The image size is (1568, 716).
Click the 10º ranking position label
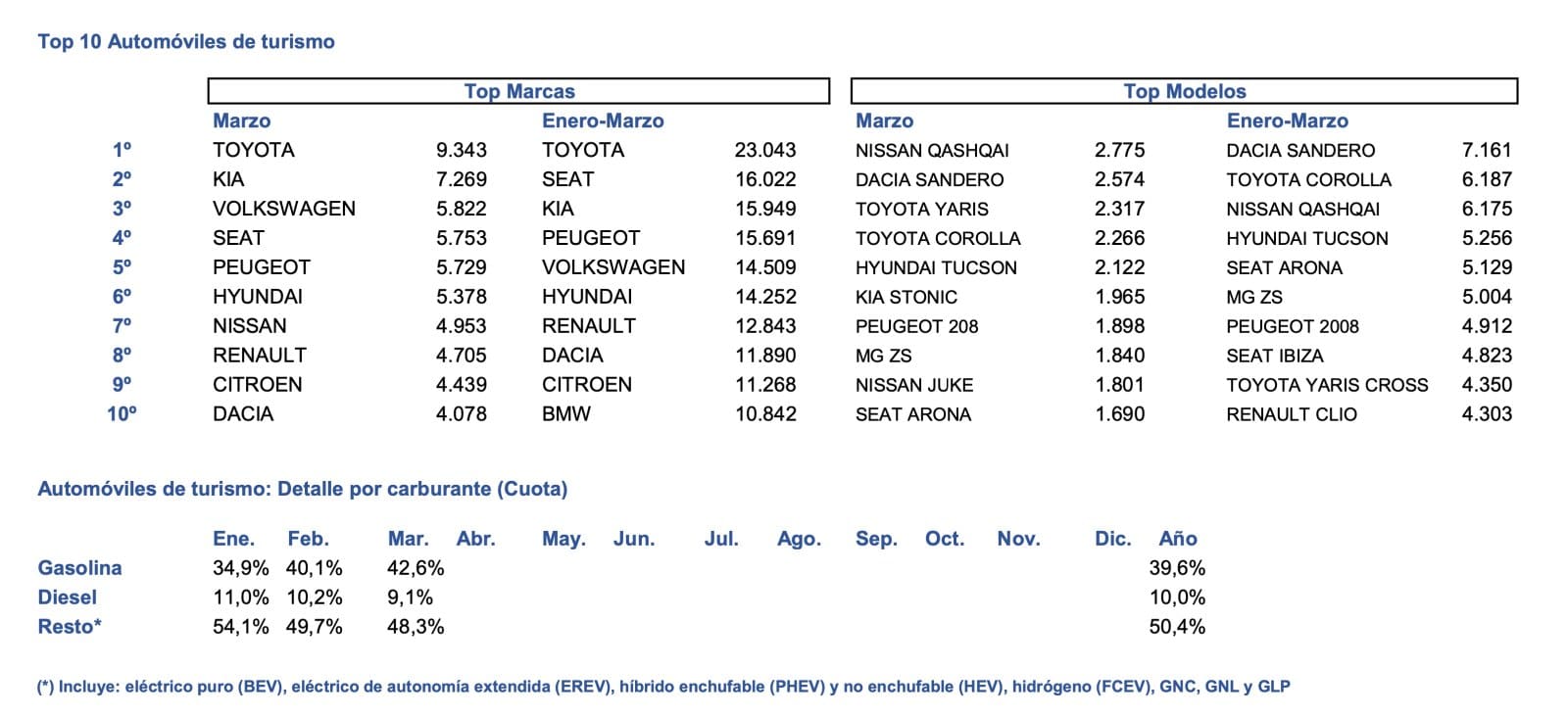122,413
